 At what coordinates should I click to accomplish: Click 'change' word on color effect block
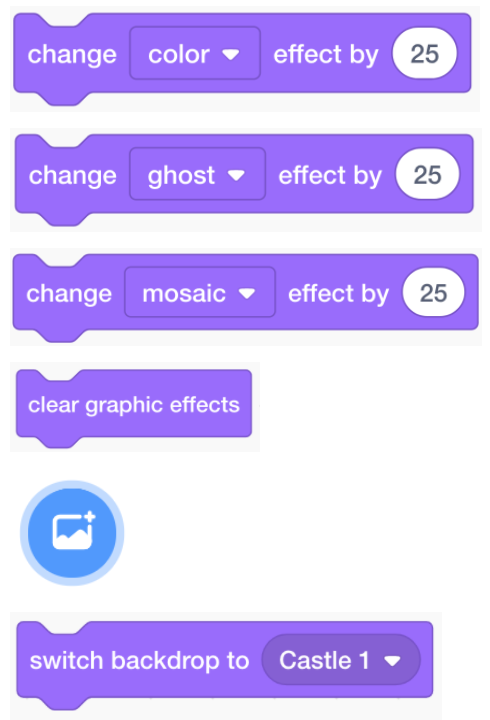pos(72,55)
